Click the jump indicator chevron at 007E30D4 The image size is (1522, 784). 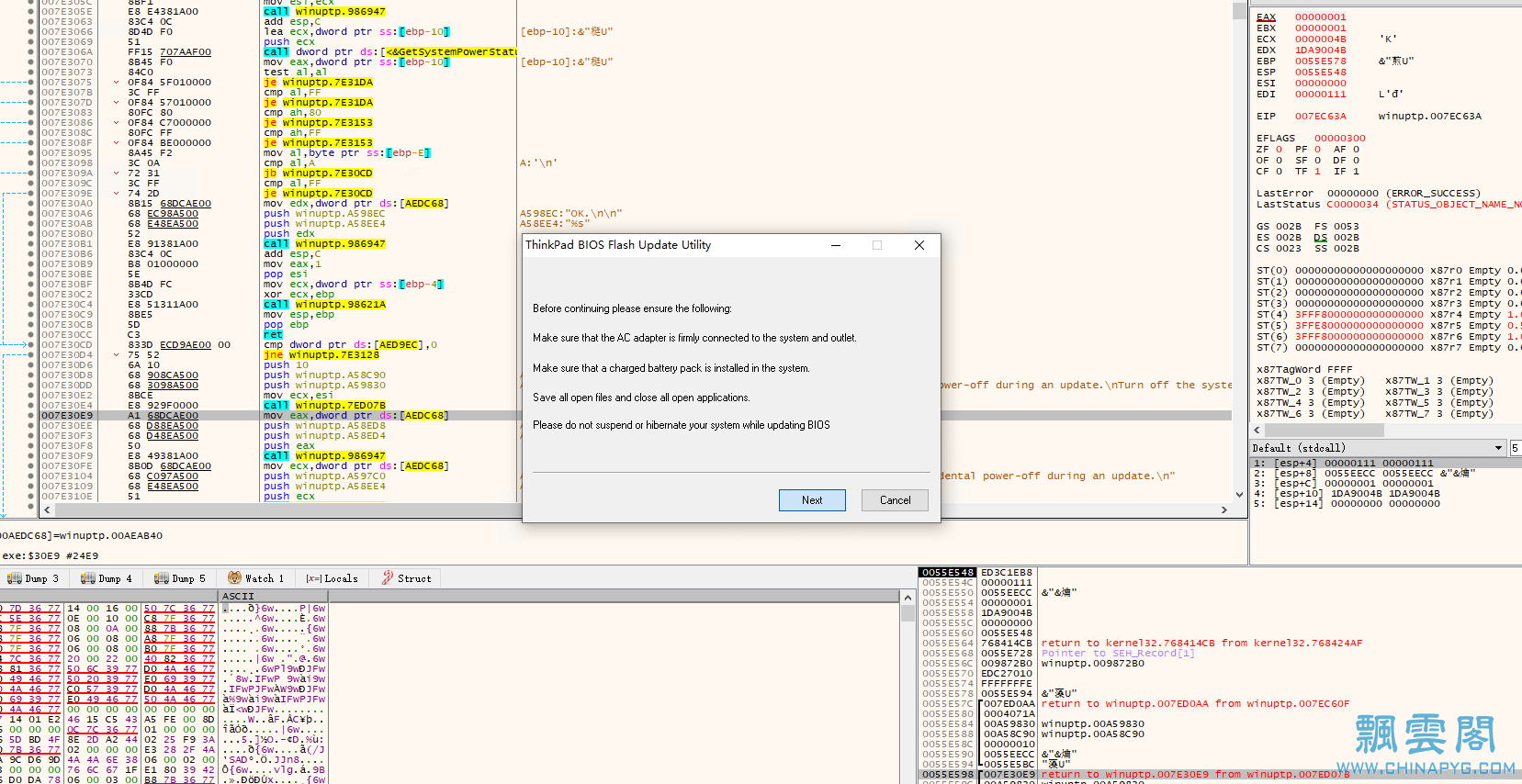(x=116, y=355)
